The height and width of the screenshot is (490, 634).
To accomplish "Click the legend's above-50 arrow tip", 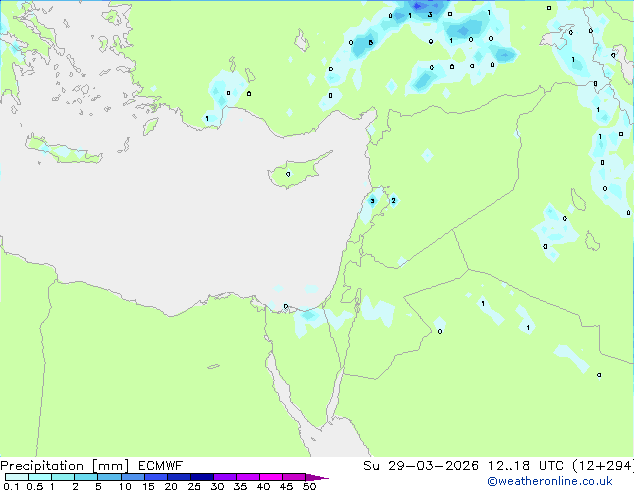I will (317, 477).
